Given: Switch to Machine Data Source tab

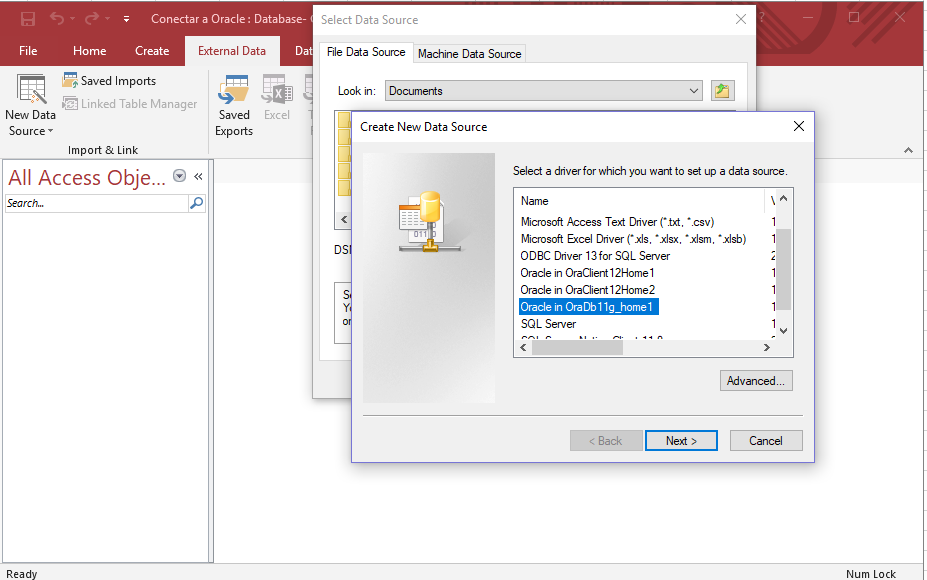Looking at the screenshot, I should click(469, 54).
